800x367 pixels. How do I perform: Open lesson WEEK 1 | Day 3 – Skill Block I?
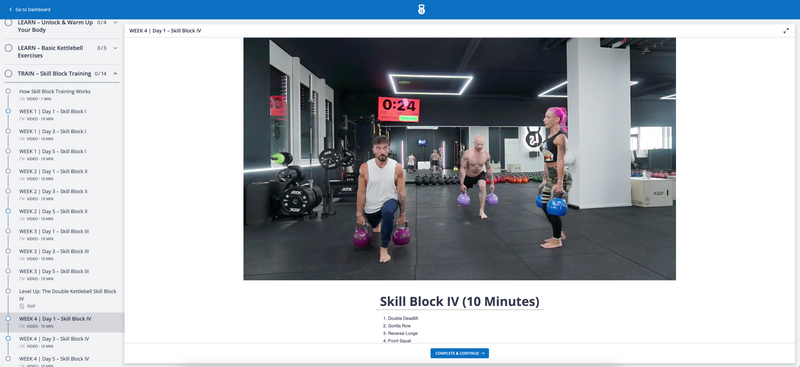[x=53, y=131]
